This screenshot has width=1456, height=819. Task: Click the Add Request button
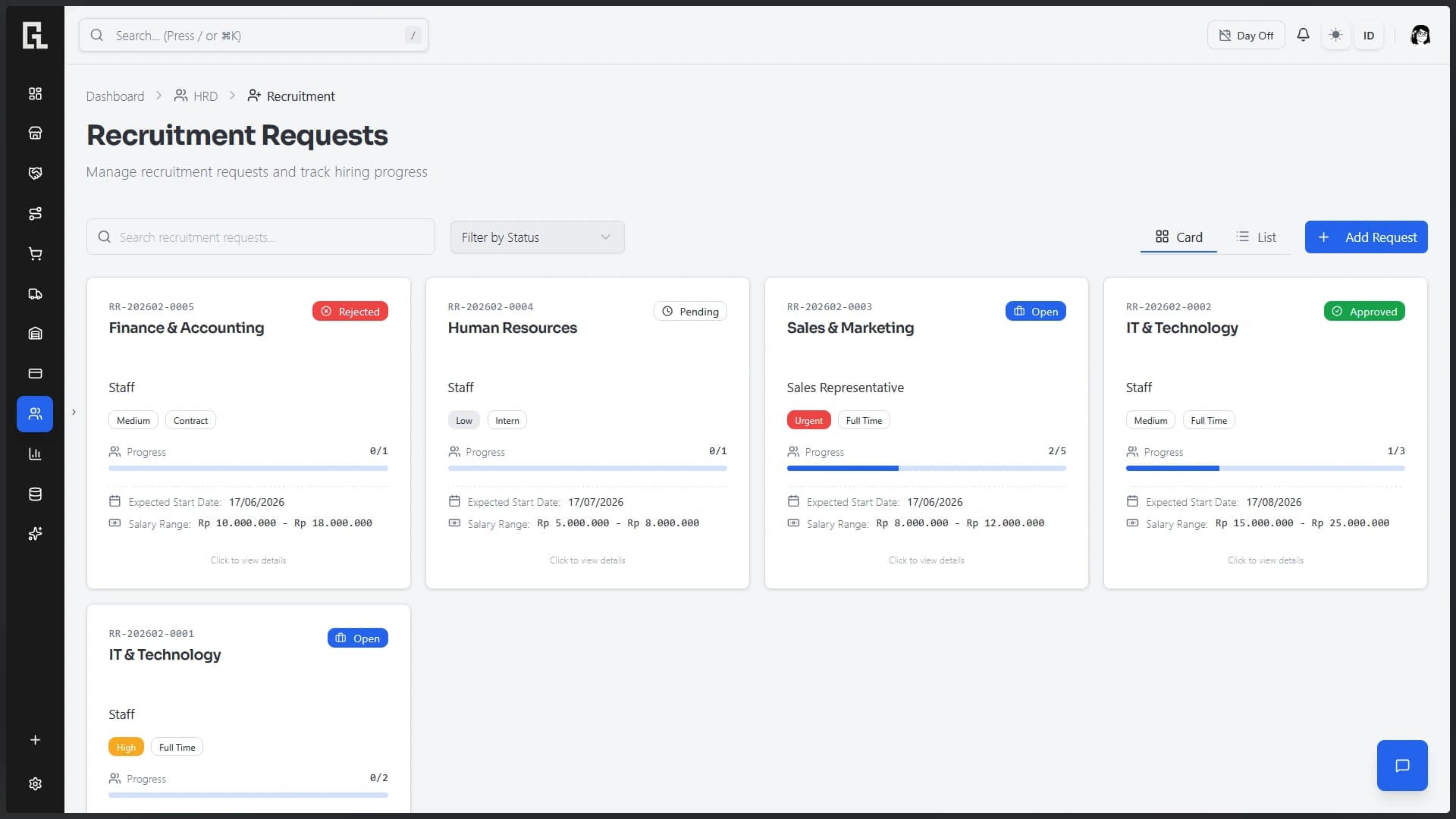(1366, 237)
